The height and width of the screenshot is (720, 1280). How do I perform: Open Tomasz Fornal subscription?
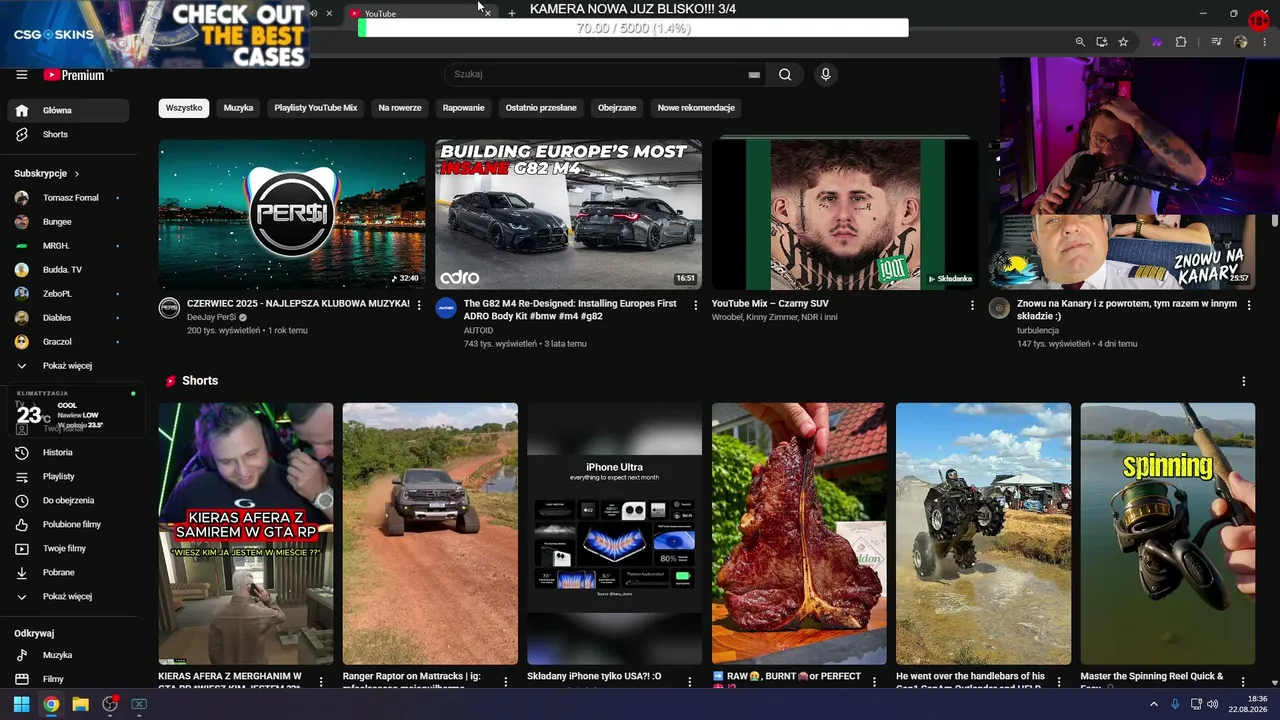pyautogui.click(x=68, y=198)
